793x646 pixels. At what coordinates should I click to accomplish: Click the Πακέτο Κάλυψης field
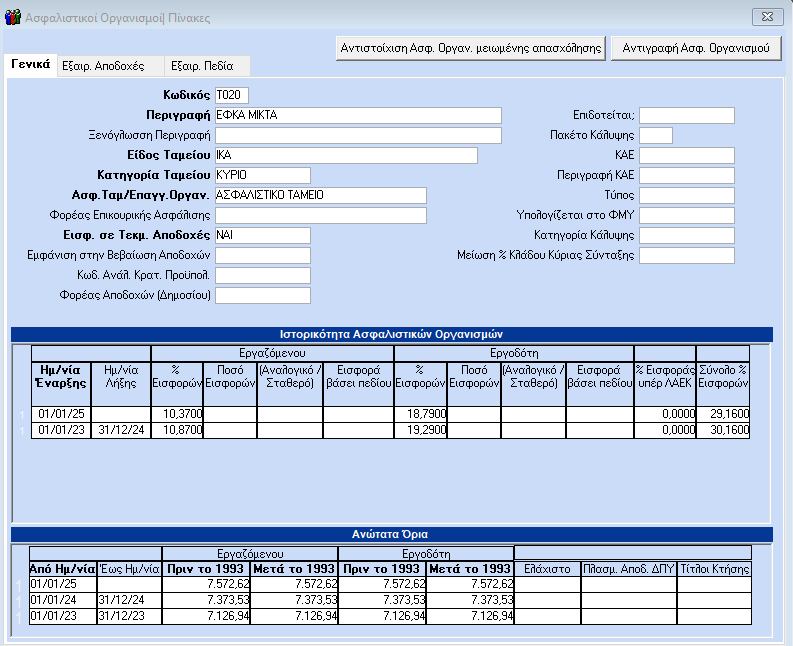pyautogui.click(x=655, y=135)
